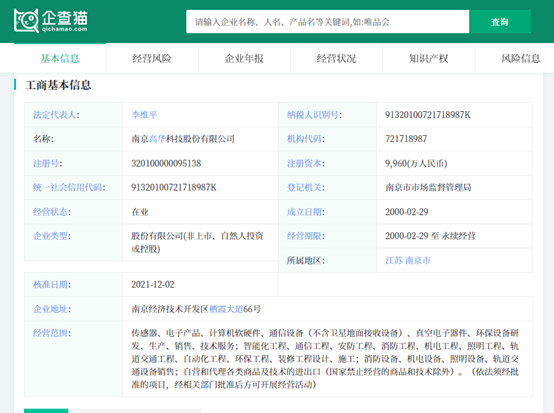
Task: Click the 高华 link in company name
Action: [x=157, y=139]
